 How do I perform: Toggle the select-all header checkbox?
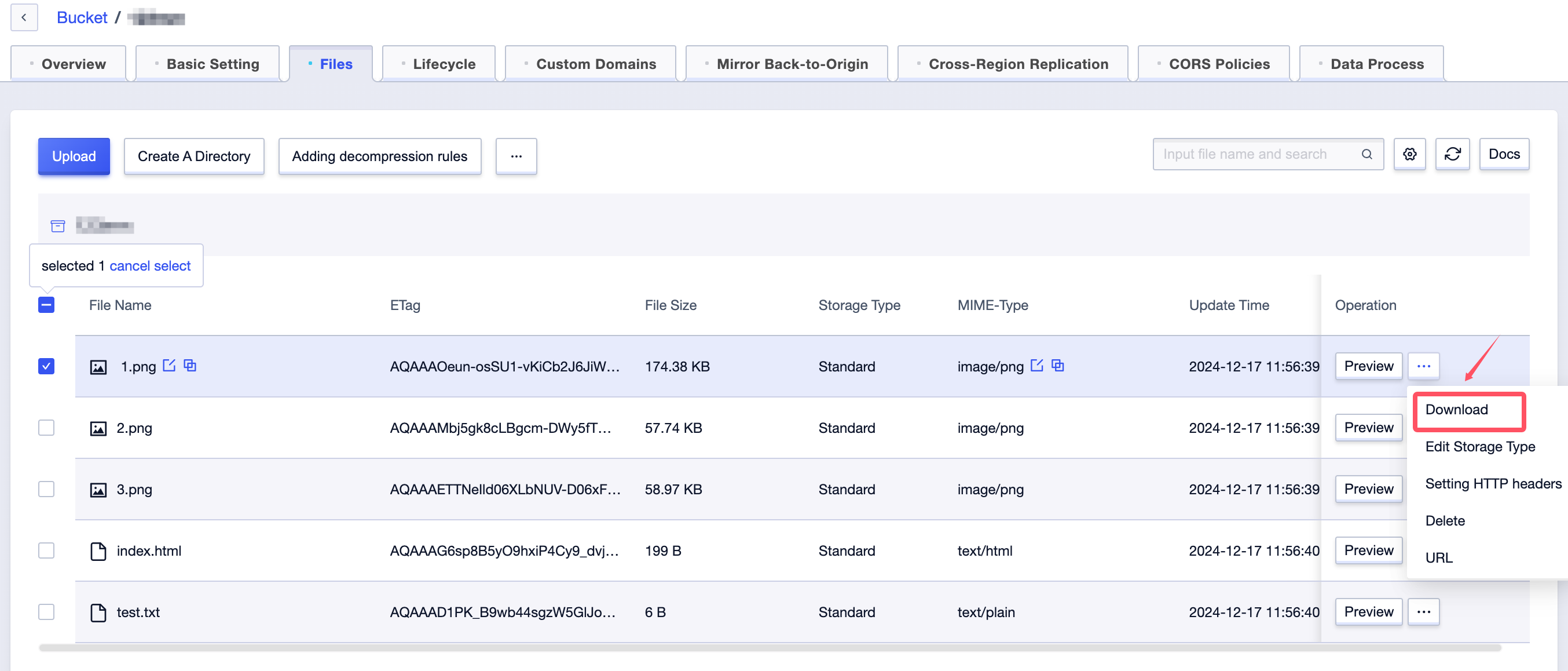[x=46, y=305]
